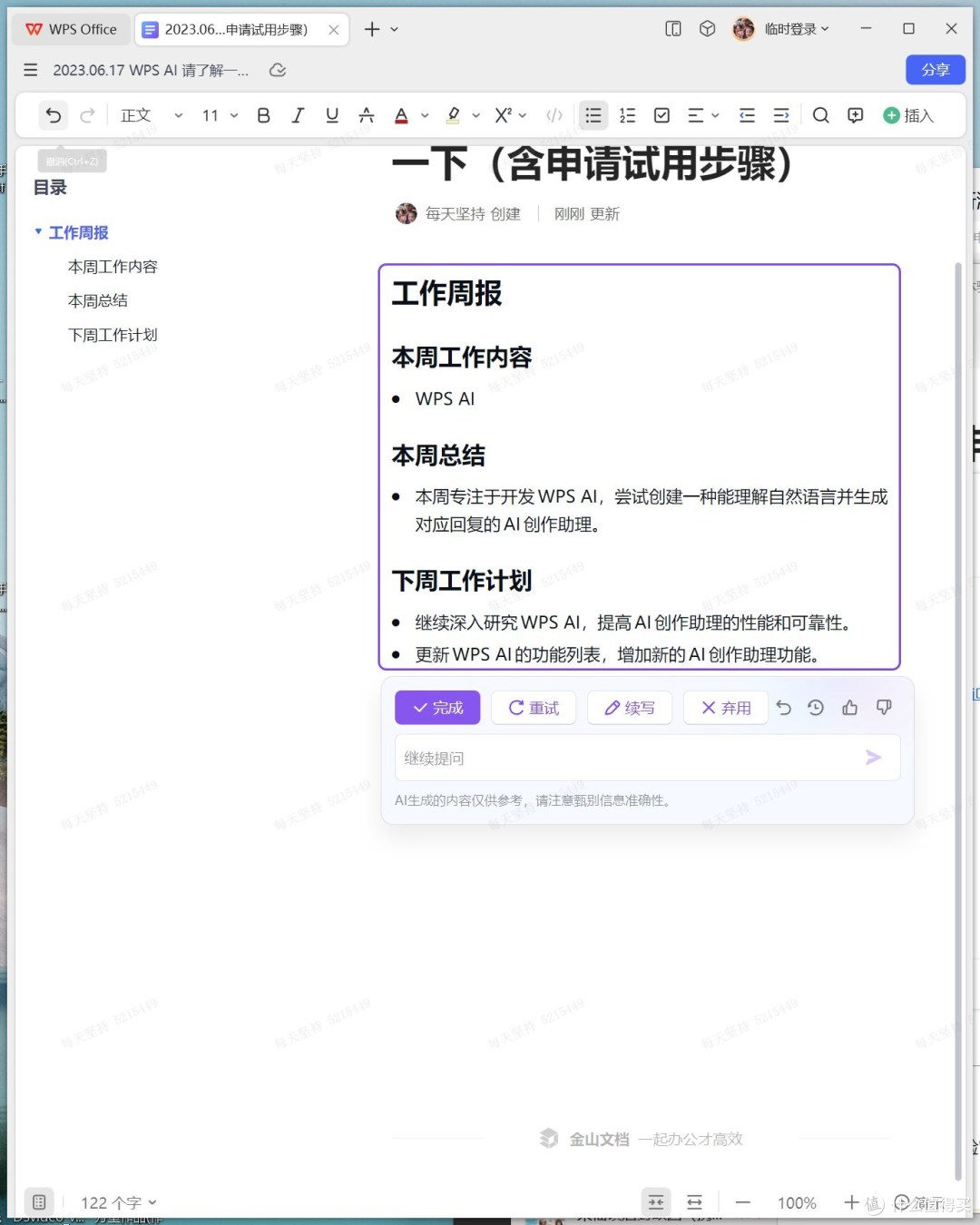The height and width of the screenshot is (1225, 980).
Task: Jump to 下周工作计划 in outline
Action: click(113, 335)
